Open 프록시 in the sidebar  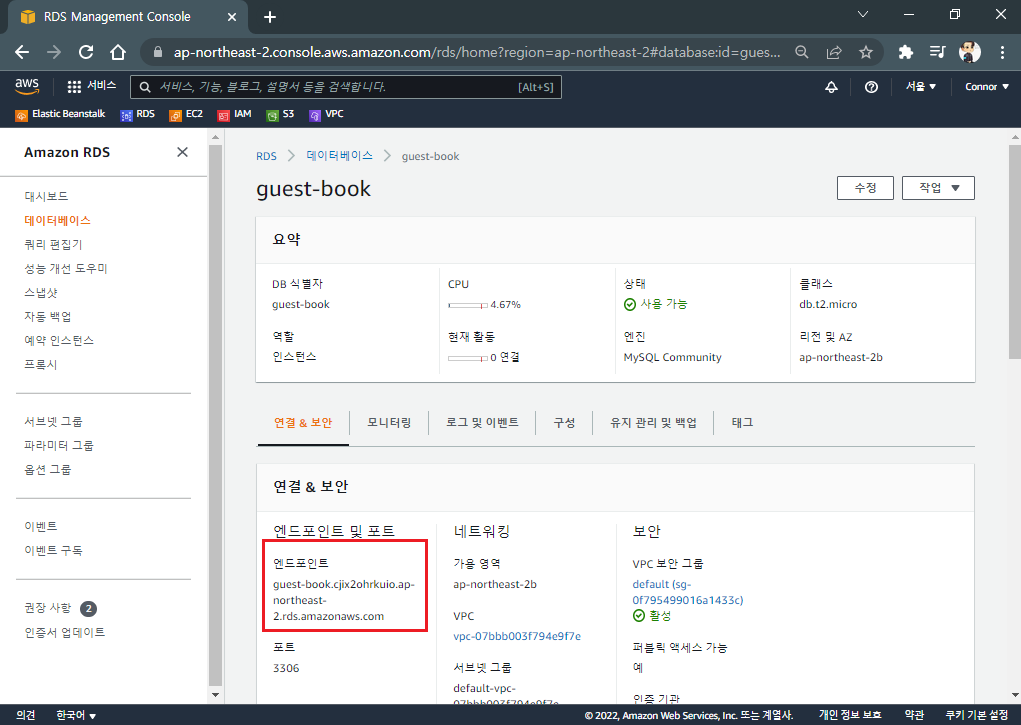(41, 365)
